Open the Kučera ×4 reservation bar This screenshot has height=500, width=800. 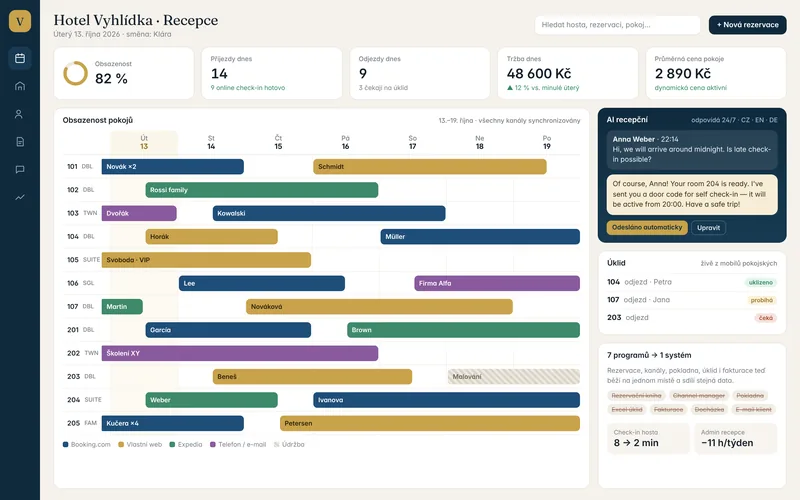(x=172, y=423)
